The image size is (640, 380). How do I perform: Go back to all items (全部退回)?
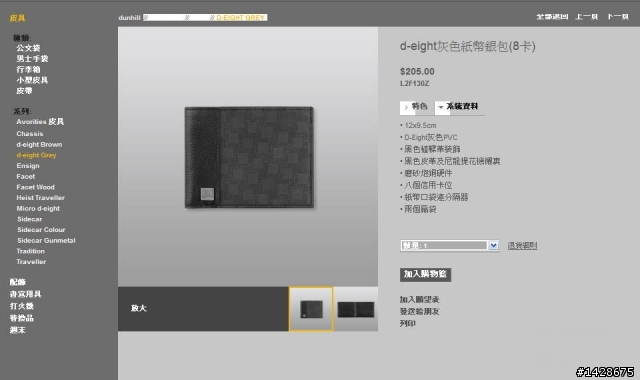click(552, 17)
